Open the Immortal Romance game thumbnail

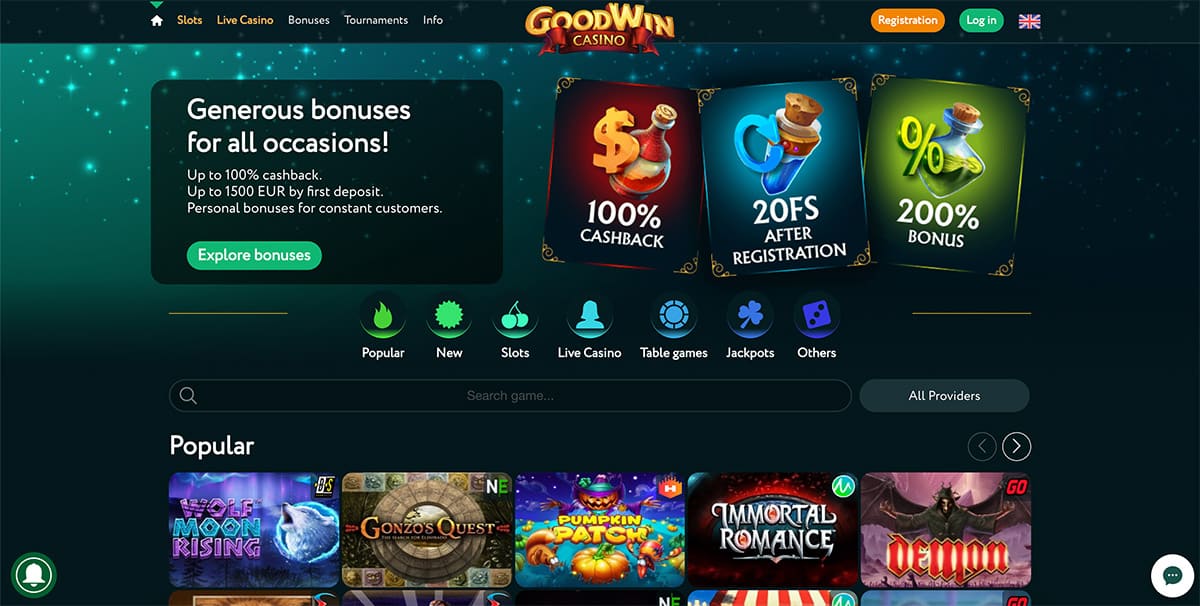pos(772,529)
